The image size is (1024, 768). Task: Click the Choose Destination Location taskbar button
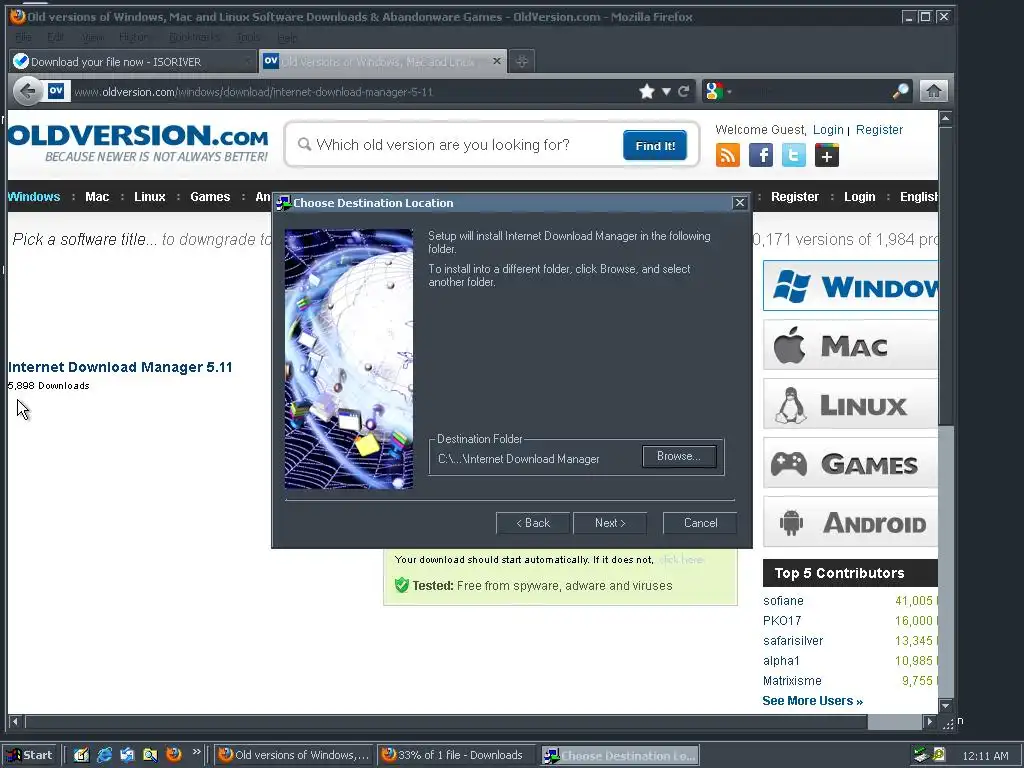click(x=620, y=756)
